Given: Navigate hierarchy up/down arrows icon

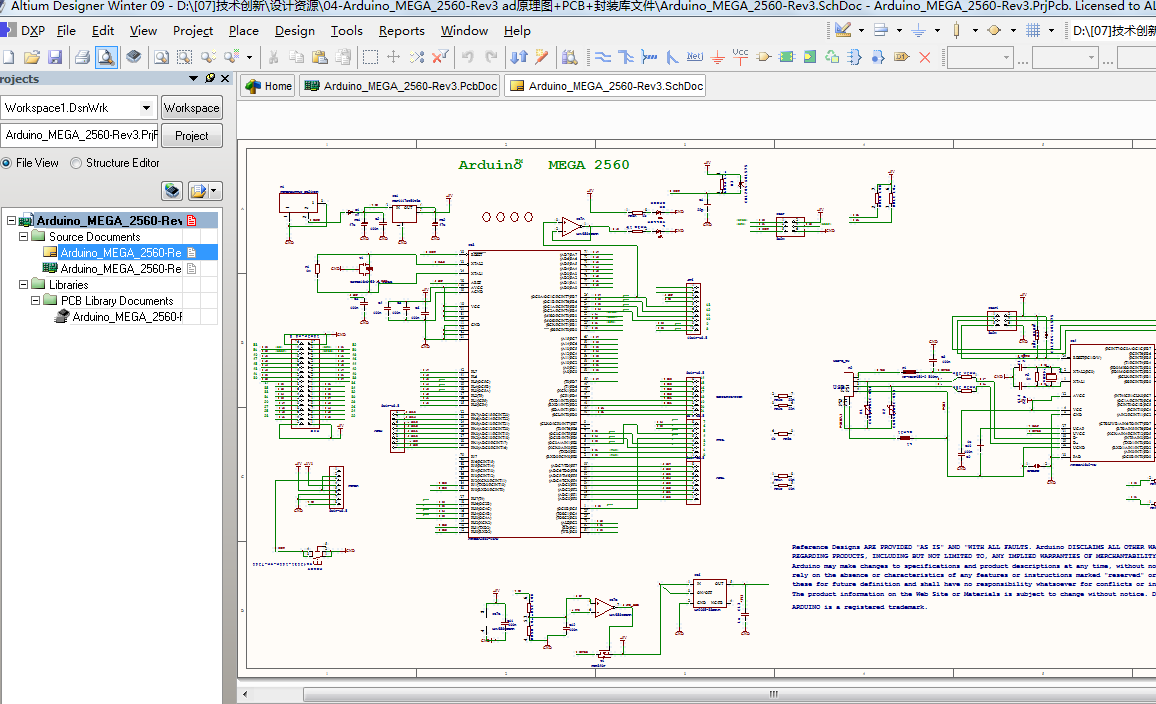Looking at the screenshot, I should point(519,57).
